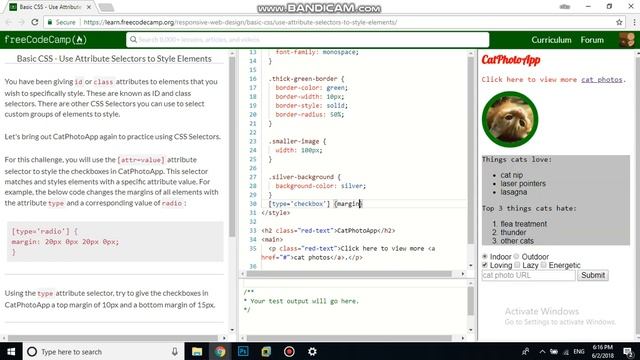Close the Basic CSS browser tab
The image size is (640, 360).
[89, 7]
